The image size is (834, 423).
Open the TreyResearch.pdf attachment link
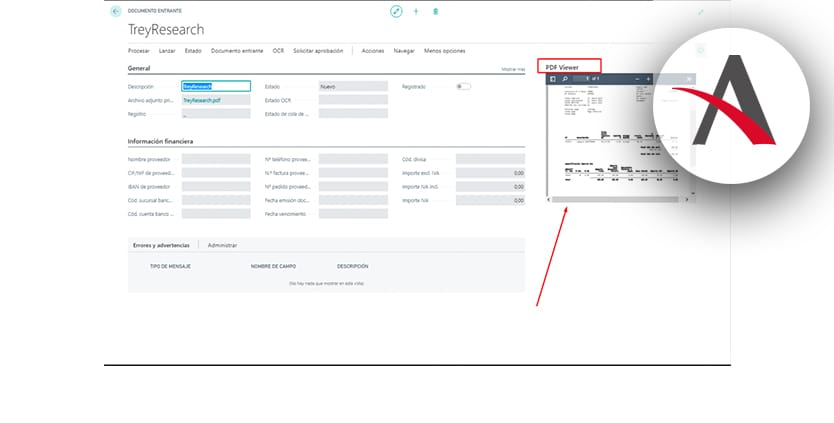pos(202,100)
